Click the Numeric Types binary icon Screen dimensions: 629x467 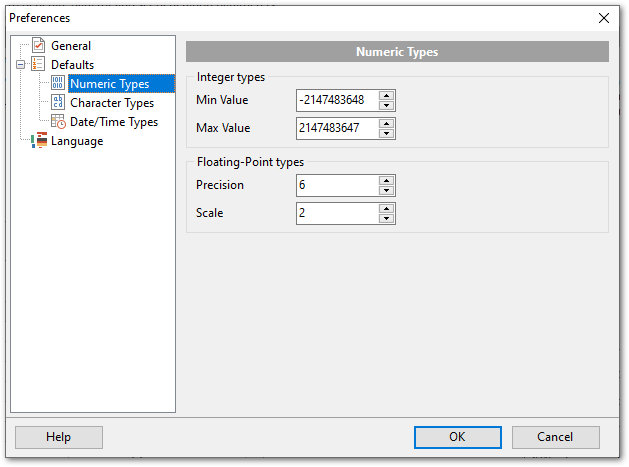58,84
